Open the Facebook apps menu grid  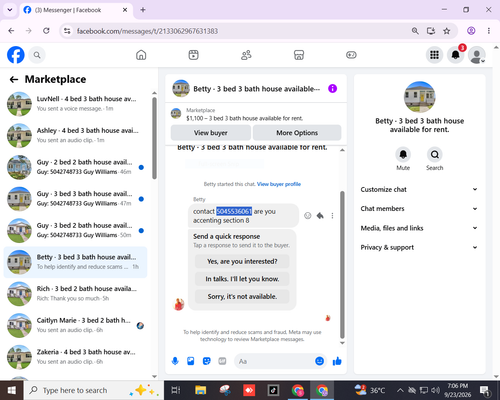coord(434,55)
